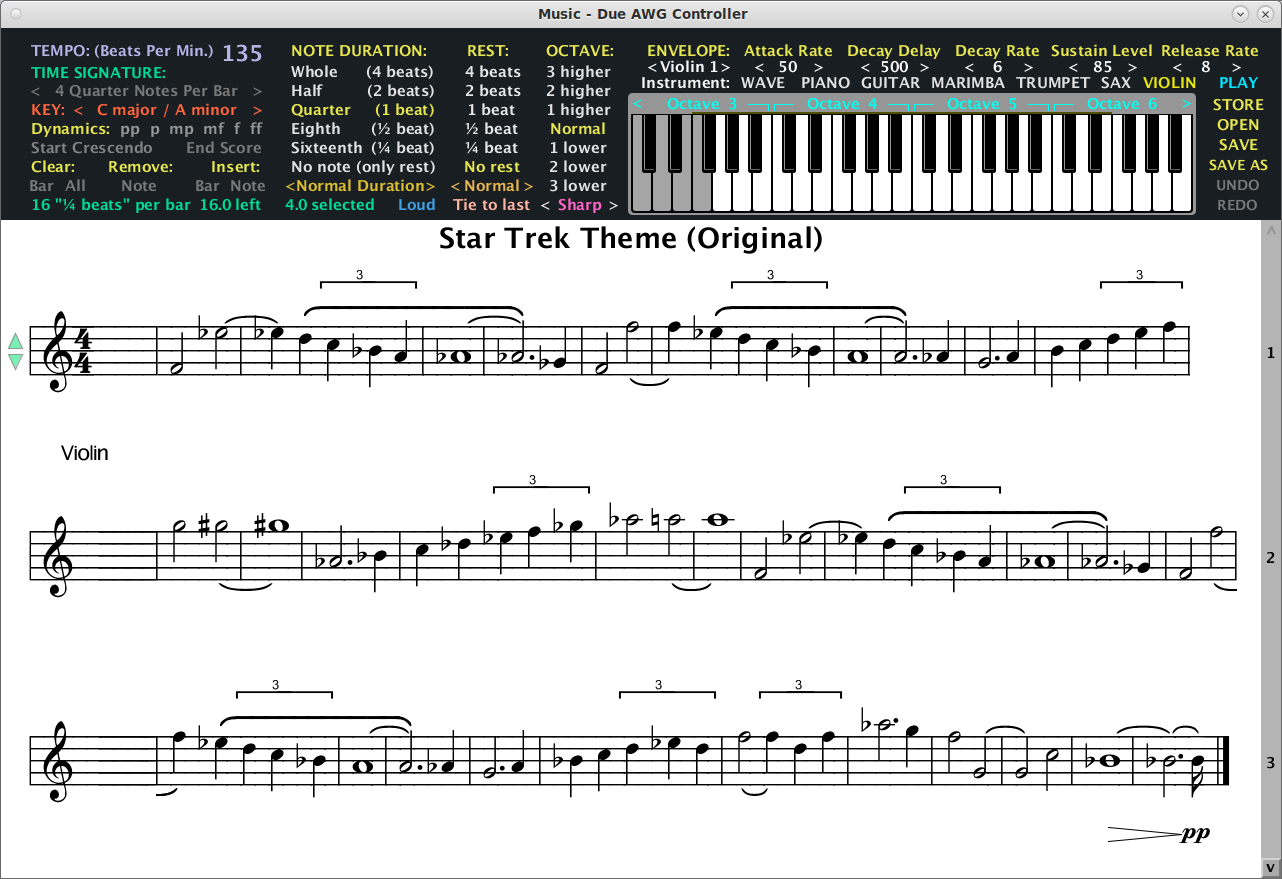Select the mf dynamics level
This screenshot has height=879, width=1282.
[x=212, y=129]
